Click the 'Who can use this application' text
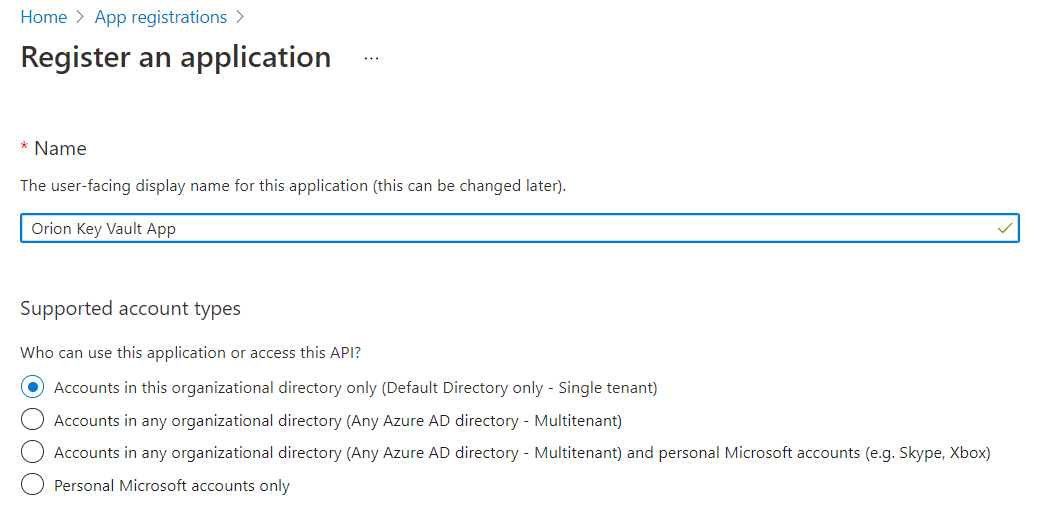This screenshot has height=508, width=1058. [x=190, y=352]
